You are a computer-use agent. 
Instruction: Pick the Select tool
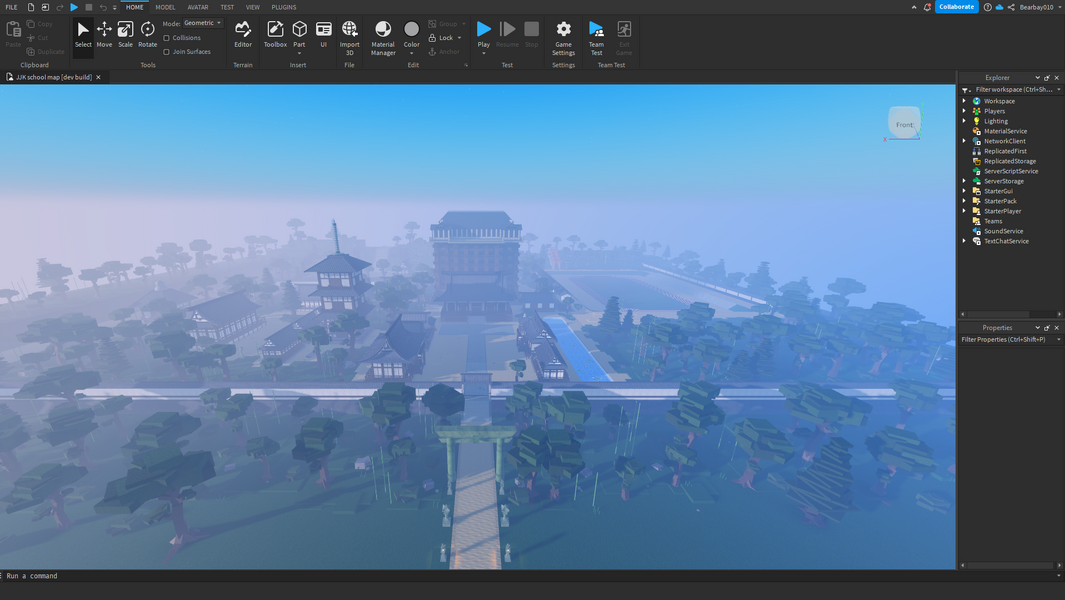coord(83,35)
